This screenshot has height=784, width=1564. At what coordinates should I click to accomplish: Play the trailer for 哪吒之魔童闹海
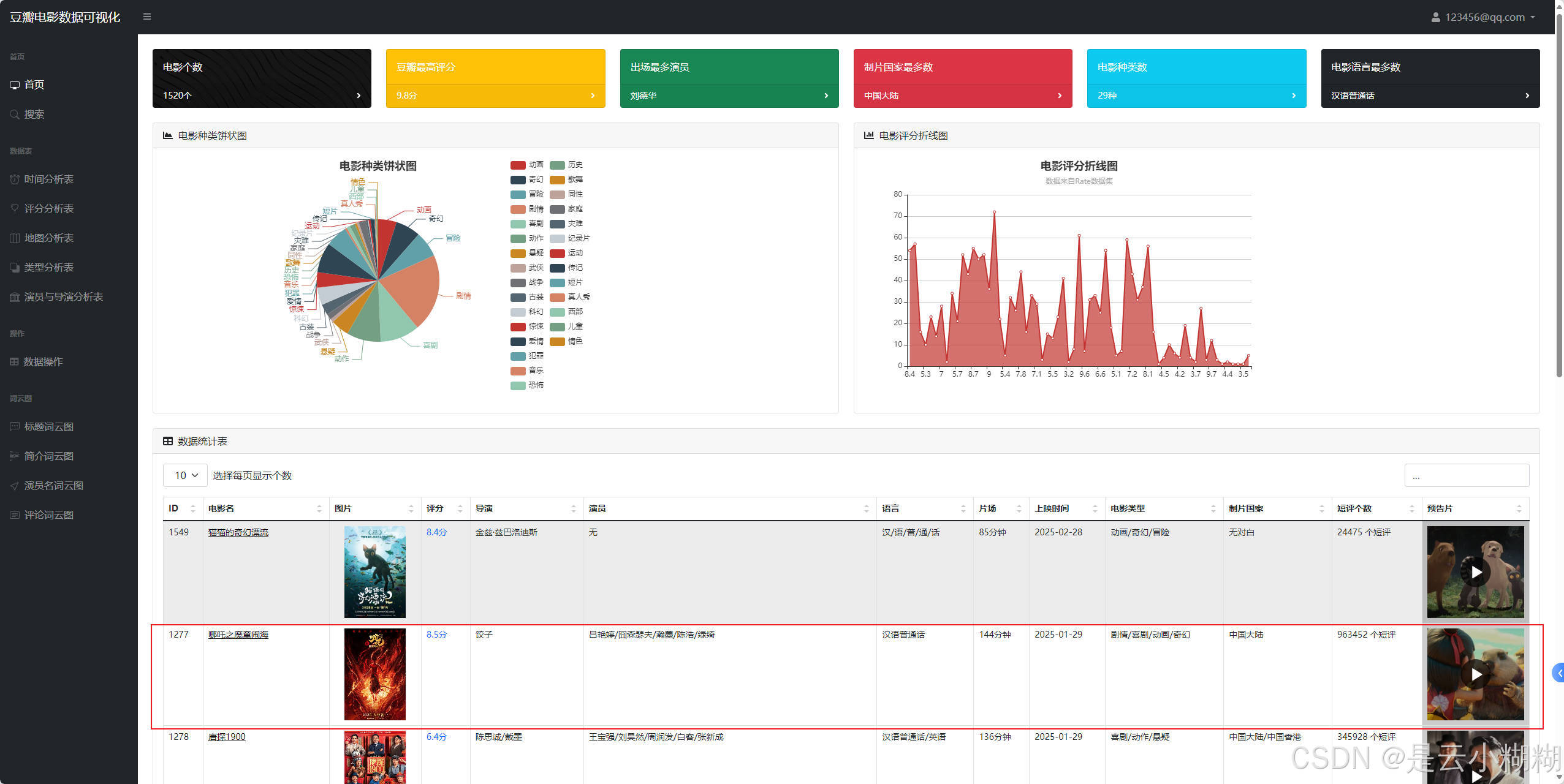coord(1476,674)
